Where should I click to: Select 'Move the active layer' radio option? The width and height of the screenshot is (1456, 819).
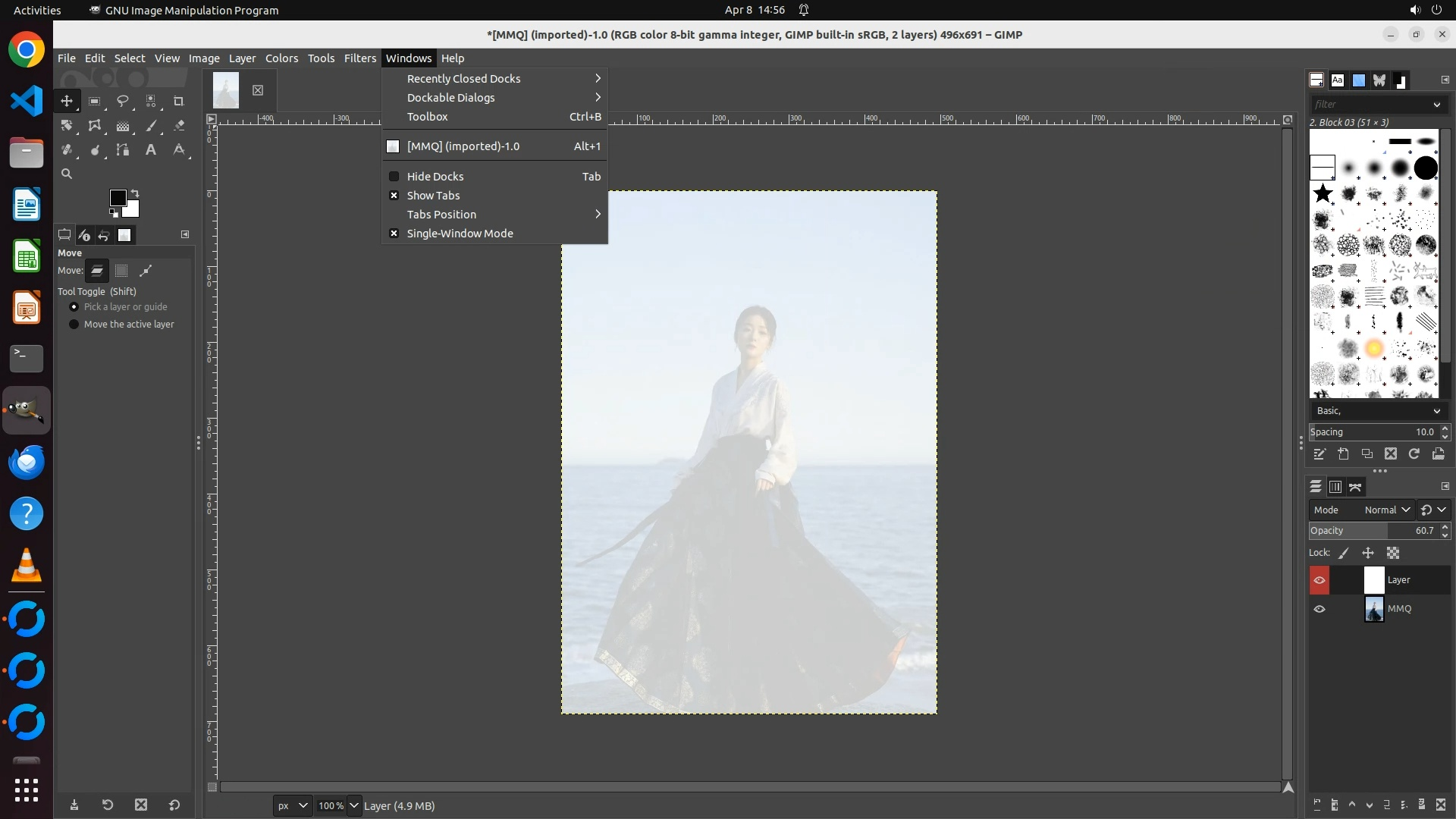(74, 325)
